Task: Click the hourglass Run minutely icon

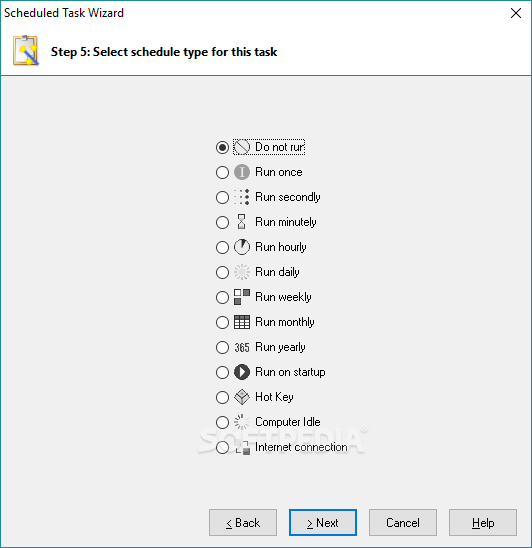Action: coord(242,222)
